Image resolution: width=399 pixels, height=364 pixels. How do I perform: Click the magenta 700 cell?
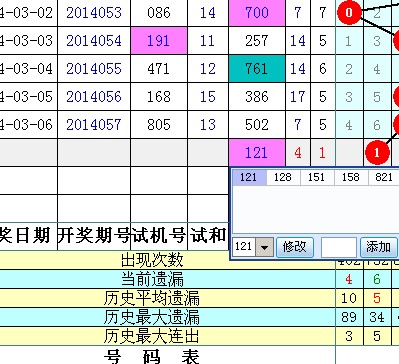[257, 13]
